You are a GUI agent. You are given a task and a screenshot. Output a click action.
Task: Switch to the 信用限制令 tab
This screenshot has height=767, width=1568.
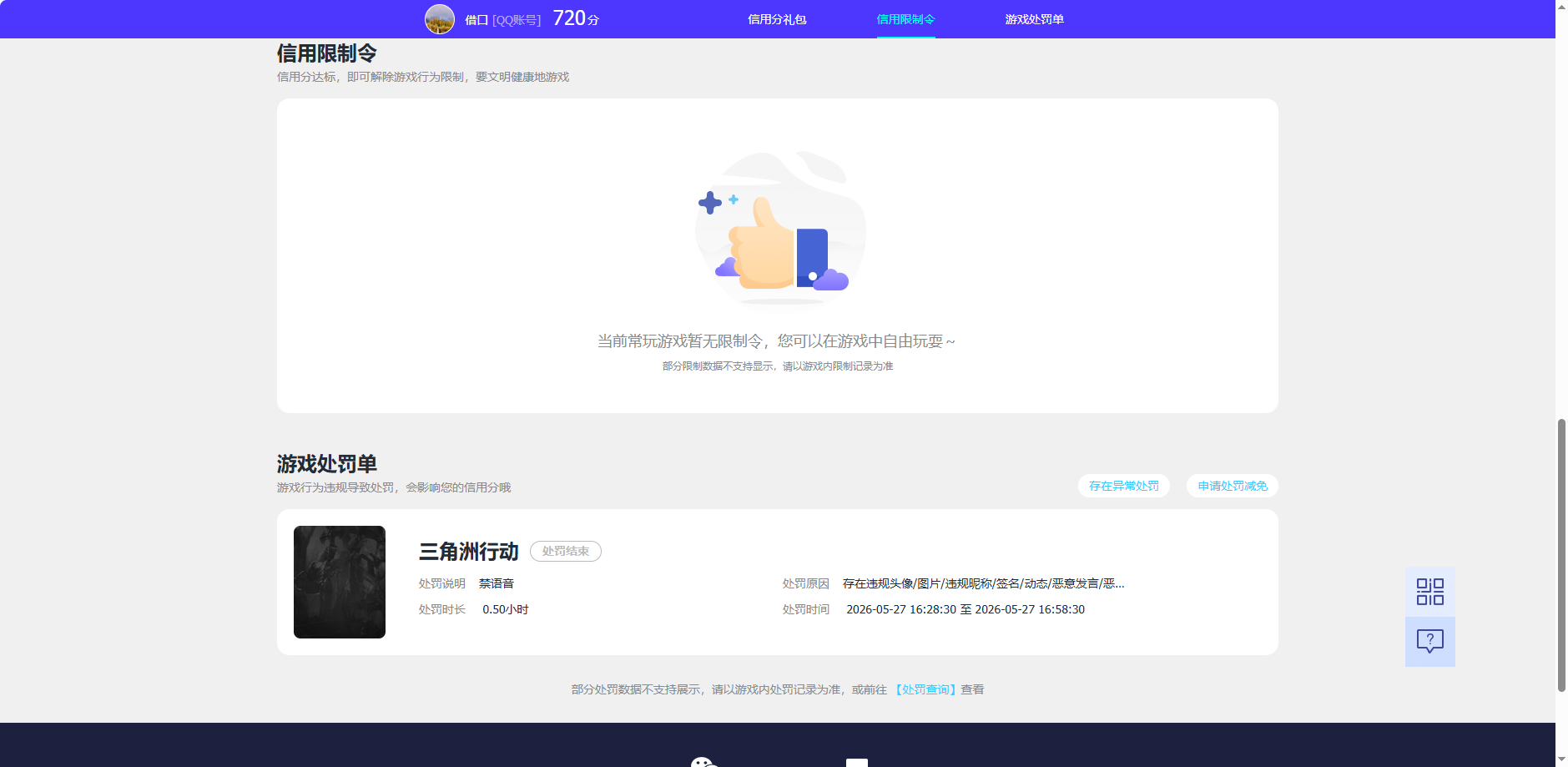click(905, 19)
